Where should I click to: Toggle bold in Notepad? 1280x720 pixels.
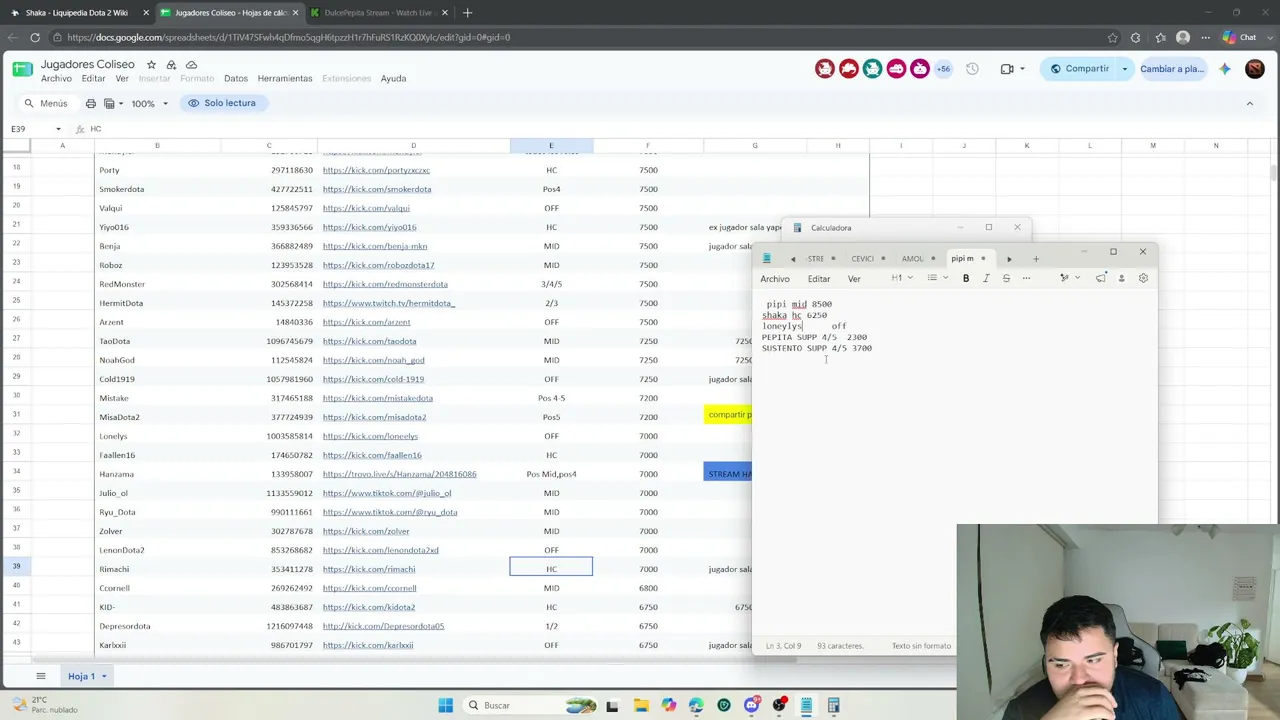pyautogui.click(x=966, y=278)
